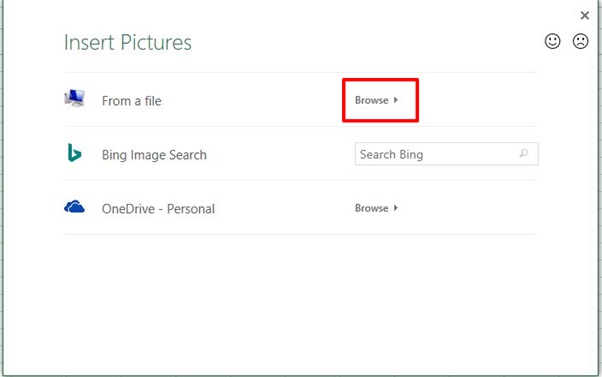This screenshot has height=377, width=602.
Task: Click the OneDrive cloud icon
Action: (x=74, y=207)
